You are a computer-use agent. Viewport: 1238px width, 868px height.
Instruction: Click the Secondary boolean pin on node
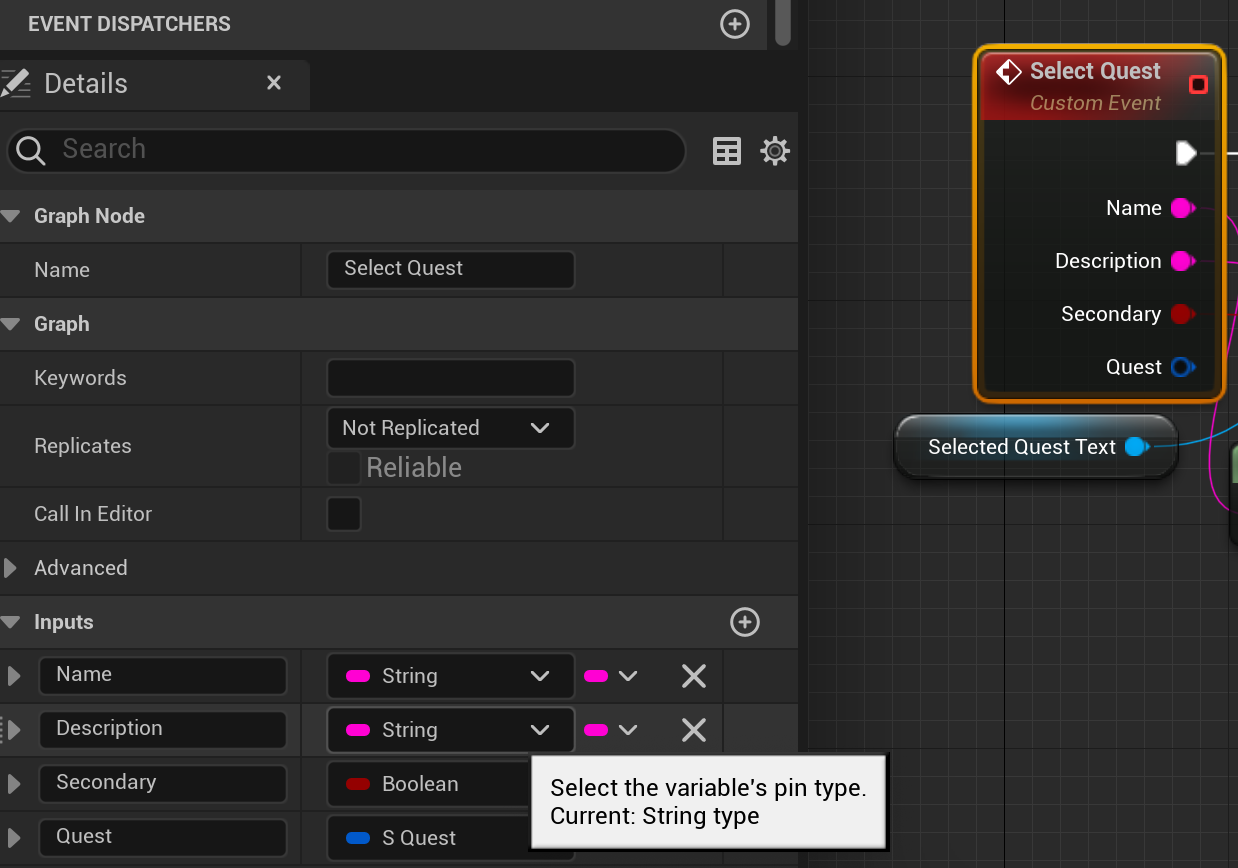tap(1183, 314)
